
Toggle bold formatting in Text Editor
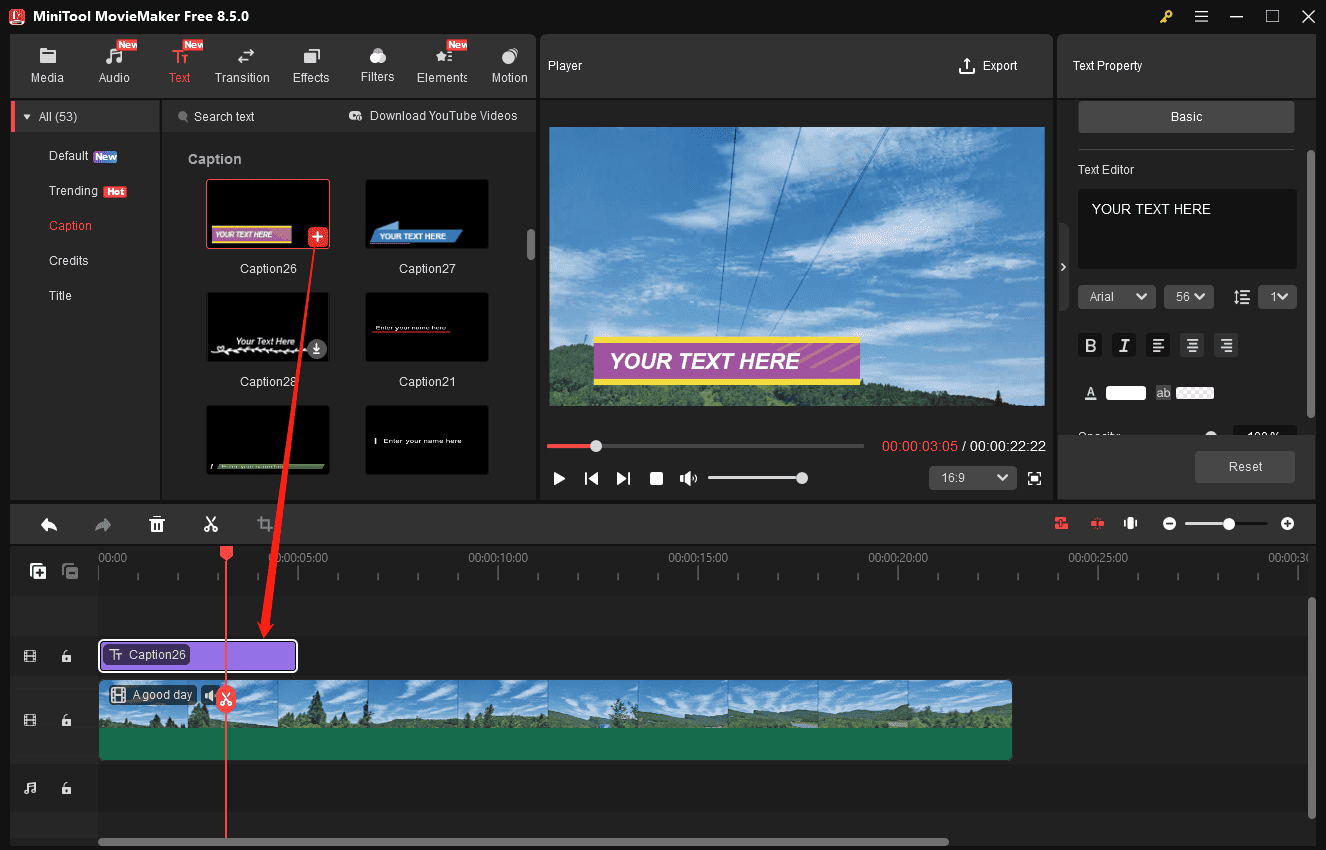pyautogui.click(x=1090, y=345)
